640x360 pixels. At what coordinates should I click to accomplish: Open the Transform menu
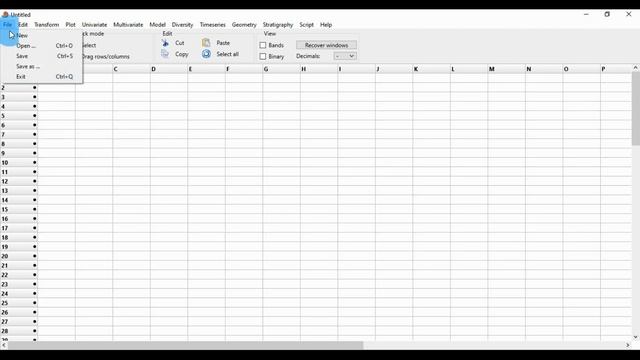tap(47, 24)
